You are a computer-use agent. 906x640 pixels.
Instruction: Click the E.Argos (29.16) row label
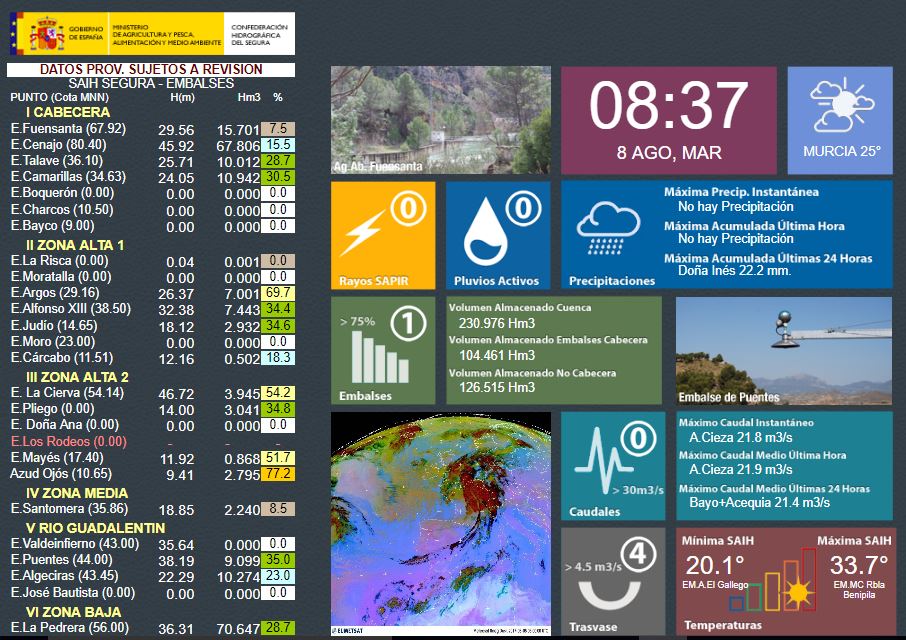click(55, 292)
